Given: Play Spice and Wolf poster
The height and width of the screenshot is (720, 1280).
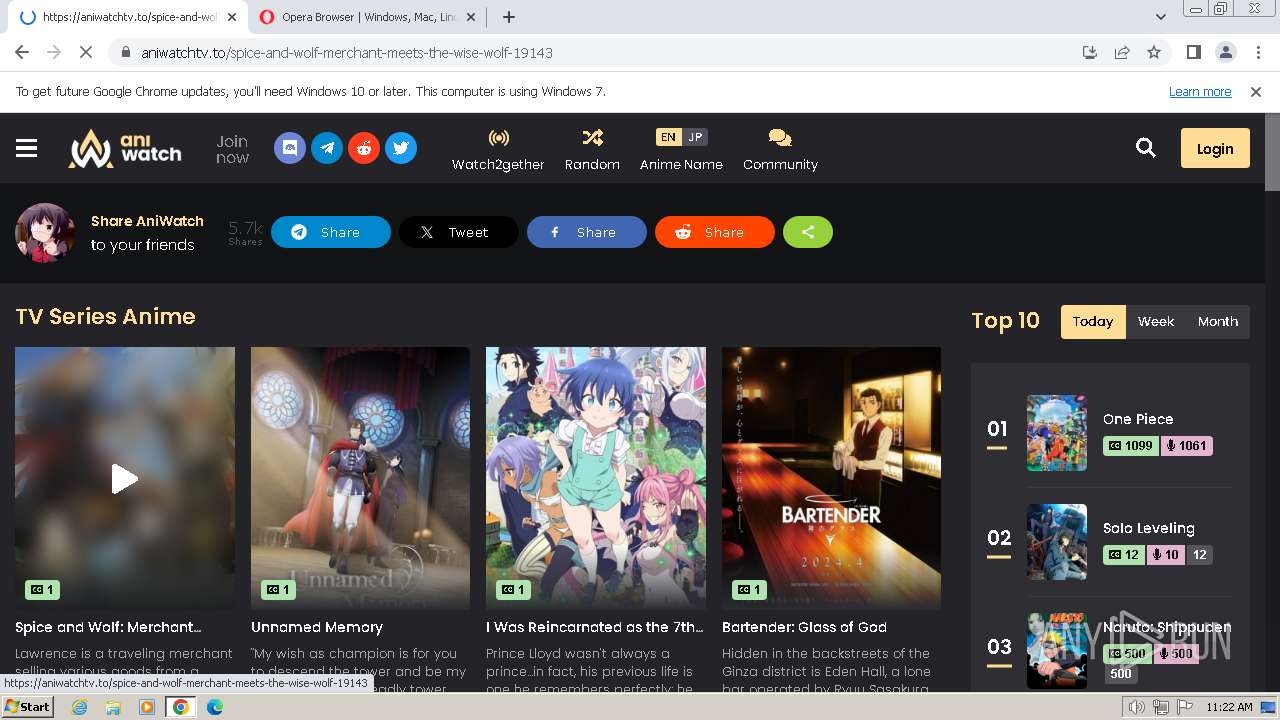Looking at the screenshot, I should click(x=125, y=478).
